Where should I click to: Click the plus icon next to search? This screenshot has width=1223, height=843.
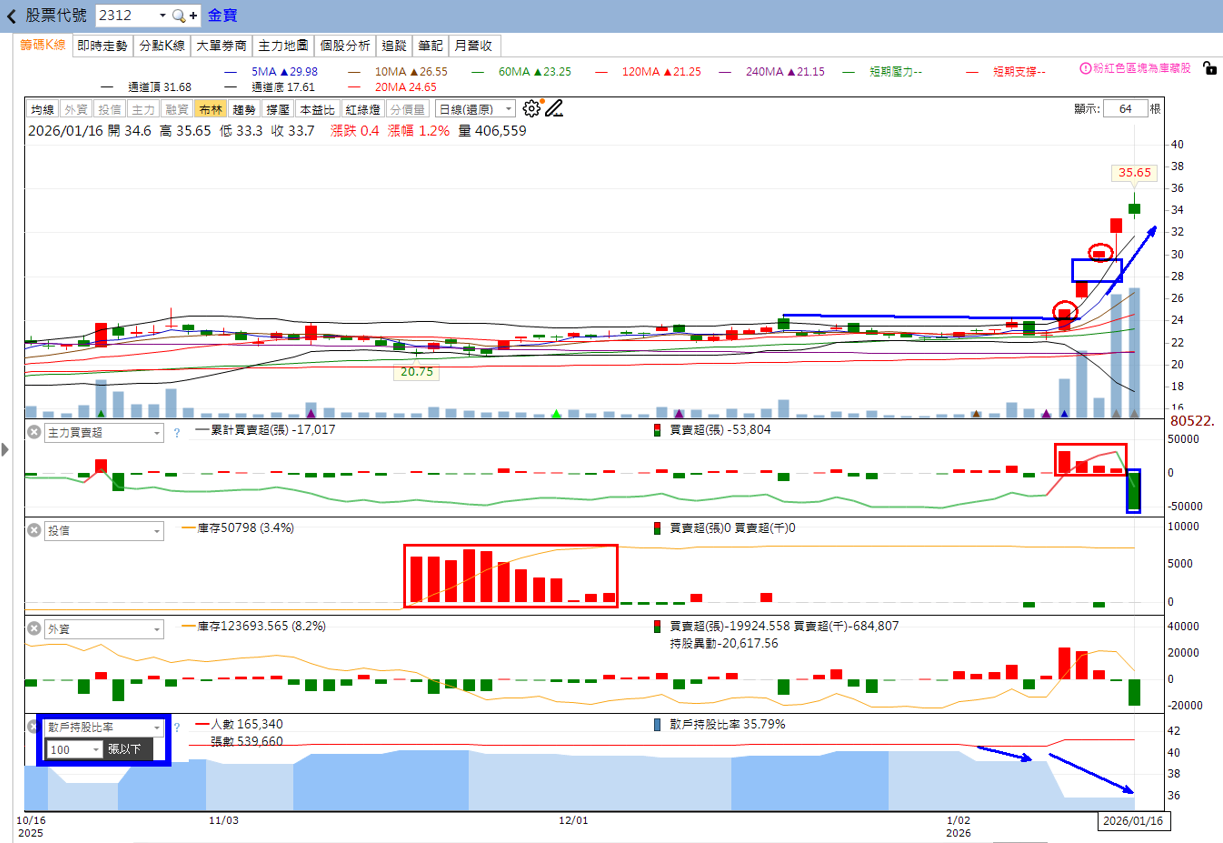click(193, 16)
